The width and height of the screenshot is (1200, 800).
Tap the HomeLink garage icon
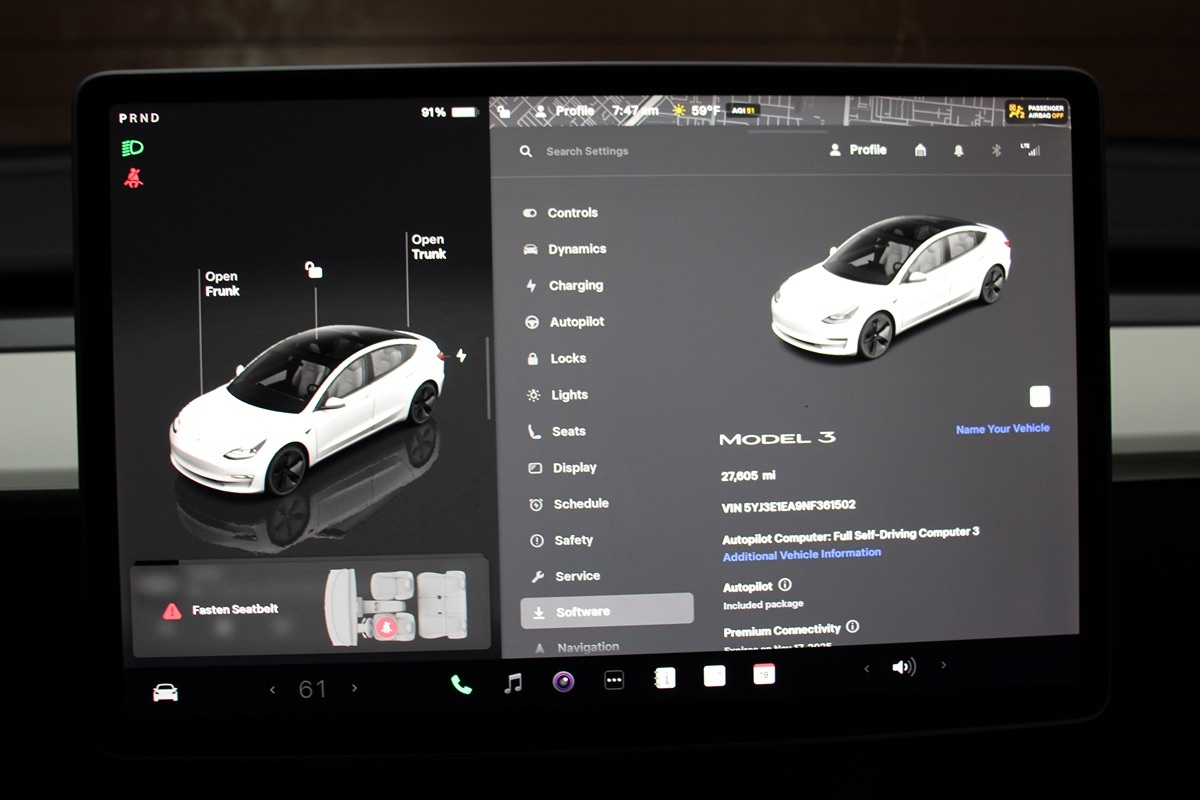pyautogui.click(x=920, y=150)
